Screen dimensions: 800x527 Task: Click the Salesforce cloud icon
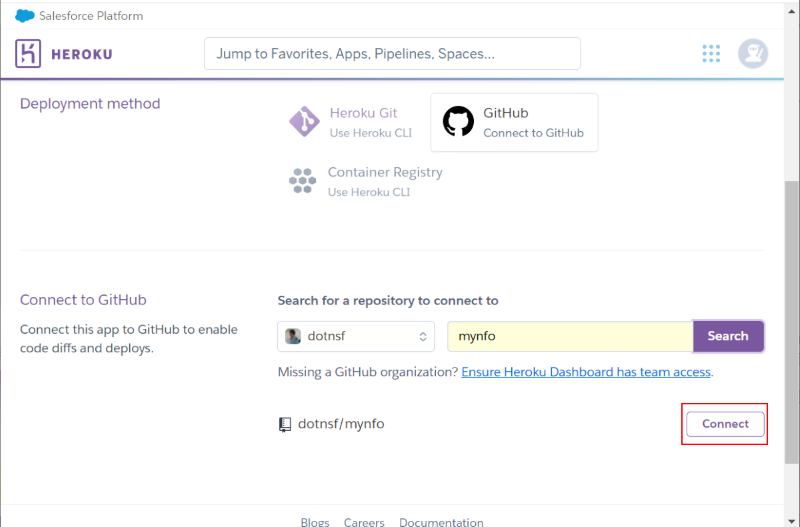pyautogui.click(x=24, y=16)
